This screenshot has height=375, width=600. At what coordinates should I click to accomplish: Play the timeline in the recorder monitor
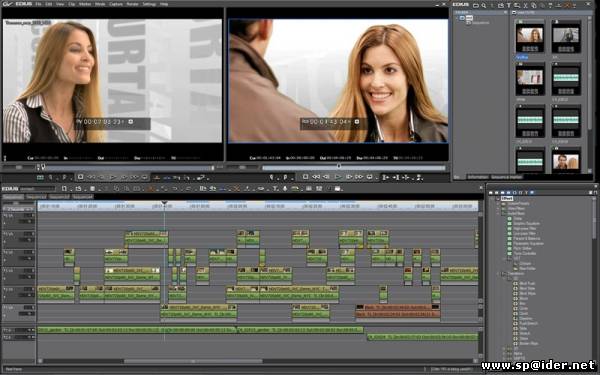pos(338,177)
